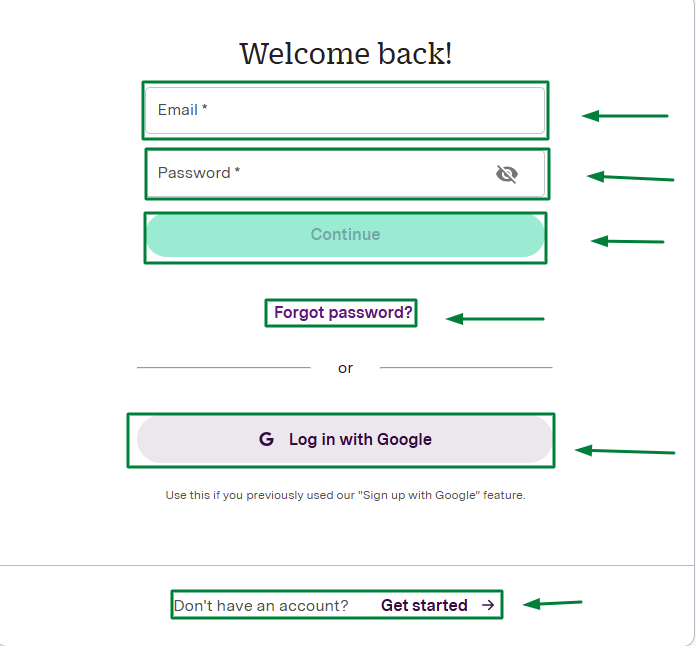The height and width of the screenshot is (646, 696).
Task: Click the "Don't have an account?" text
Action: [x=261, y=606]
